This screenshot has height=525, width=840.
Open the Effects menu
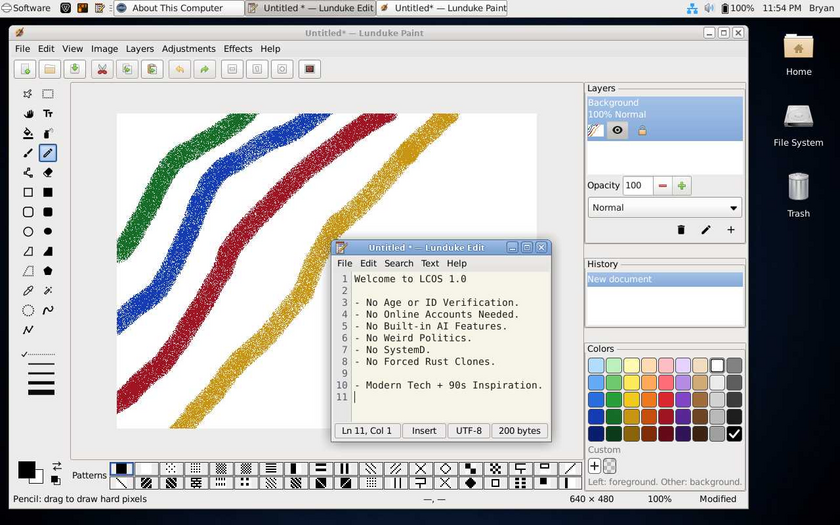[x=238, y=49]
